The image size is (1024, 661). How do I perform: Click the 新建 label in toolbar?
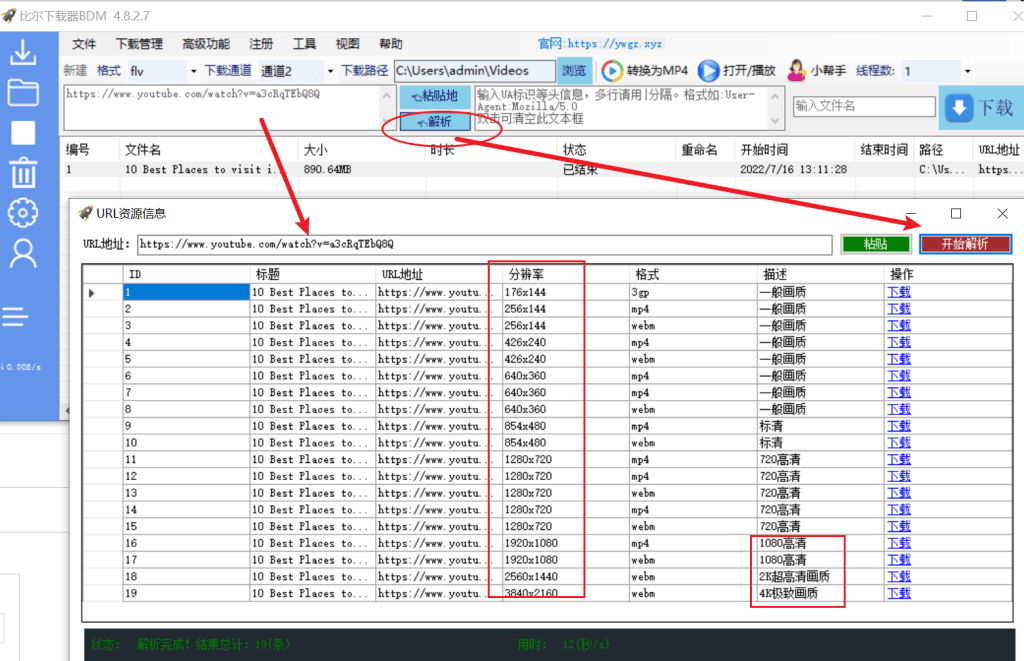75,71
